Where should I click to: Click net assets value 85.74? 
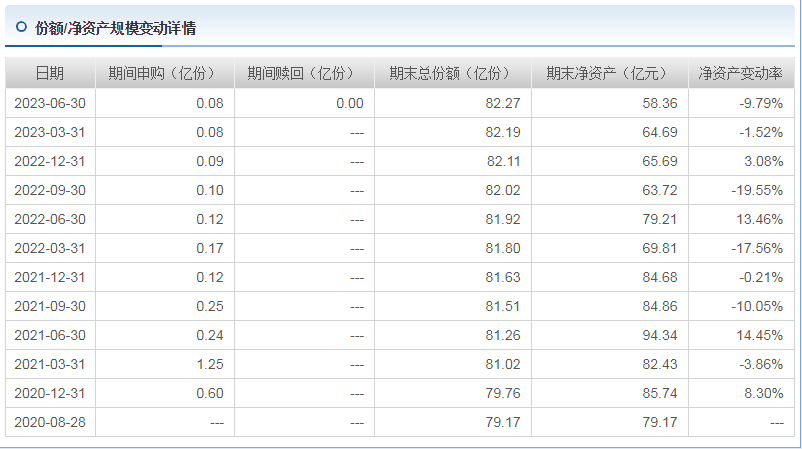[660, 393]
